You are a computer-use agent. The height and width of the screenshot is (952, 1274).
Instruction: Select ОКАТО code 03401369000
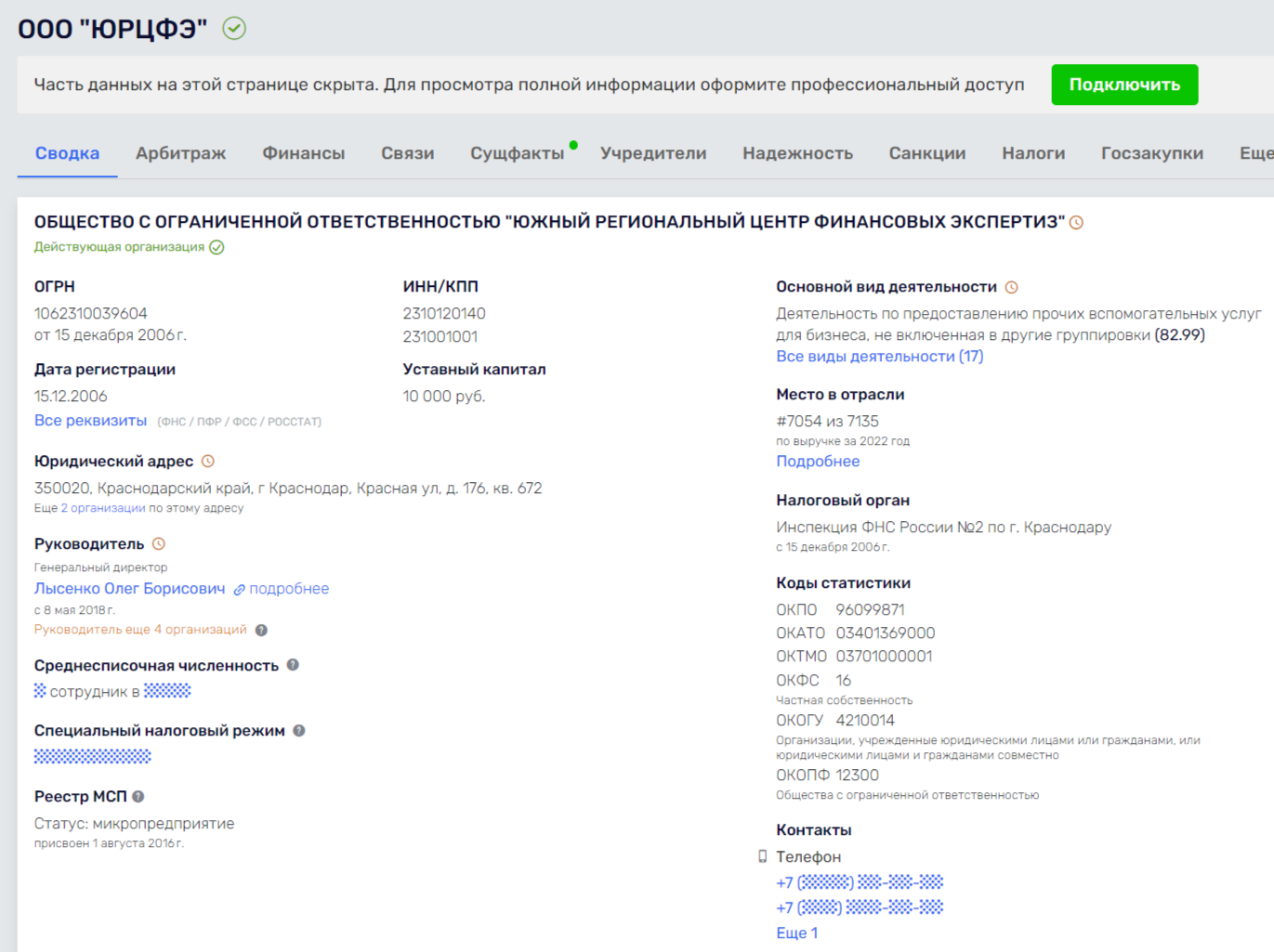pos(886,633)
